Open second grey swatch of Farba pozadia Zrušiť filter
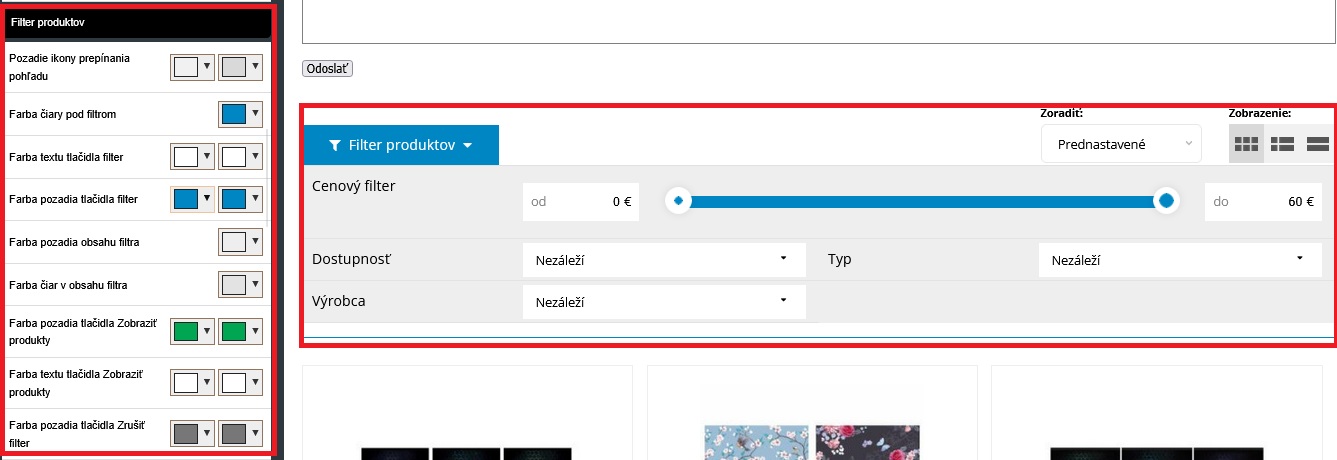The height and width of the screenshot is (460, 1337). [240, 433]
